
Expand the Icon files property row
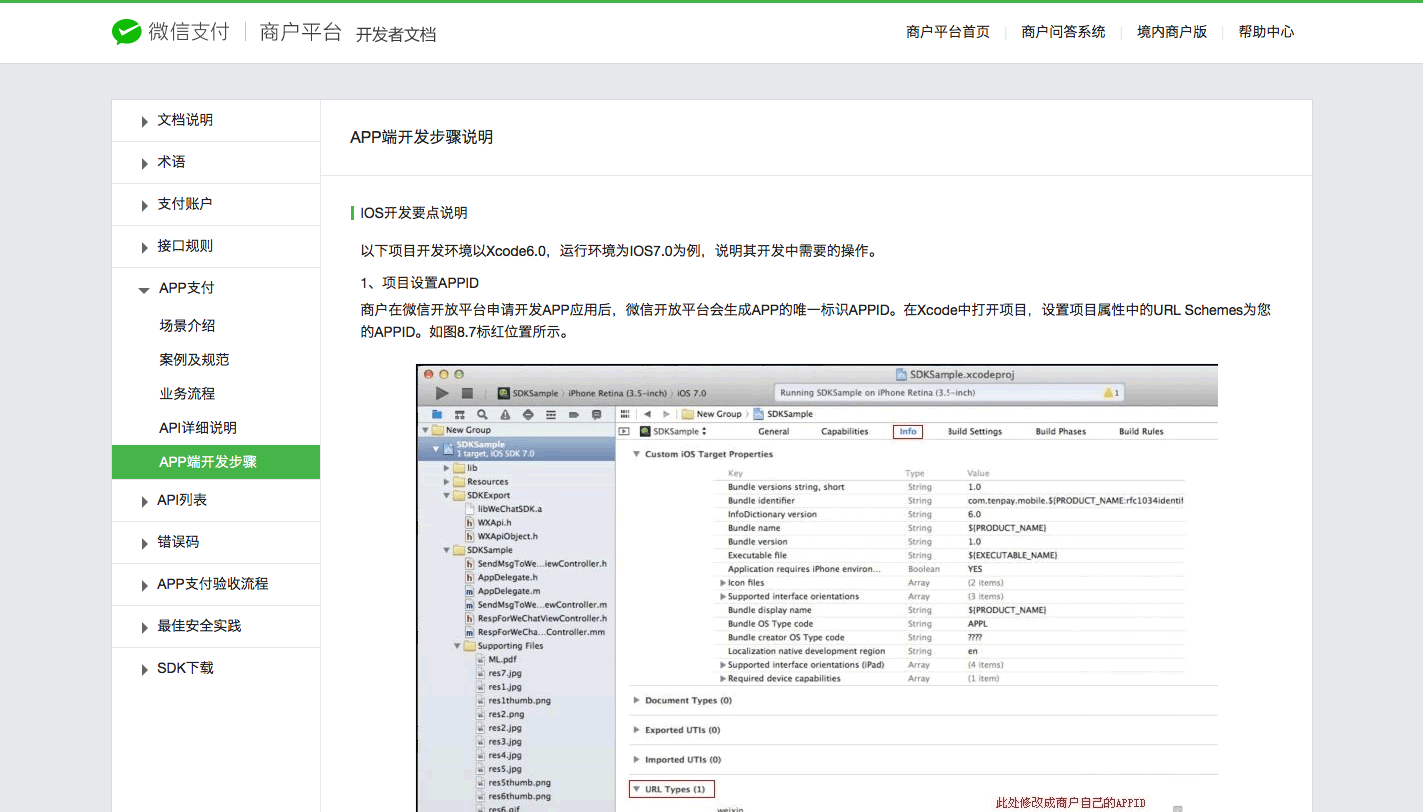[x=722, y=582]
